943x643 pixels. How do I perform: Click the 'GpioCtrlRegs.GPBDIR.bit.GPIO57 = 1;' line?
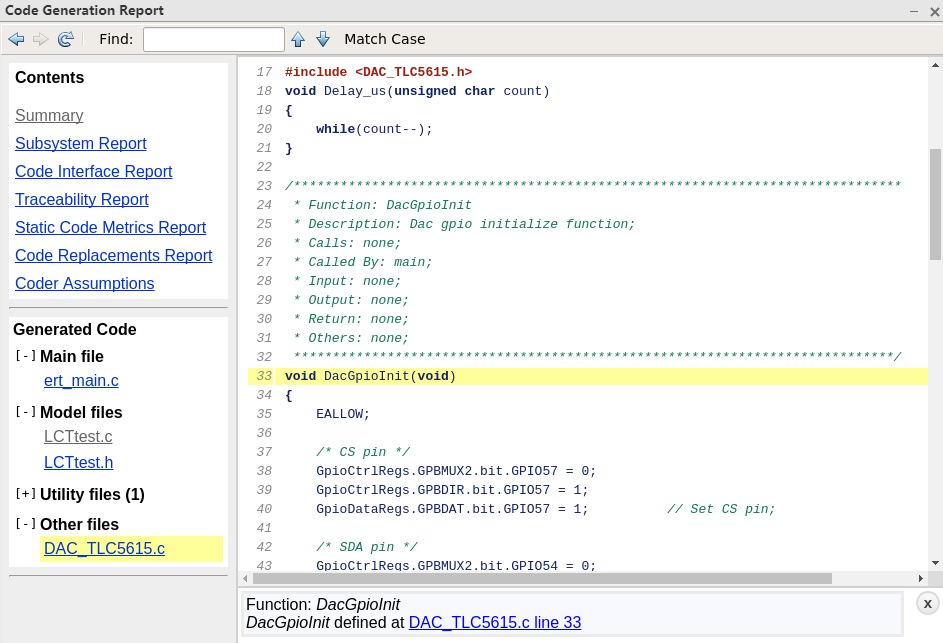tap(452, 490)
